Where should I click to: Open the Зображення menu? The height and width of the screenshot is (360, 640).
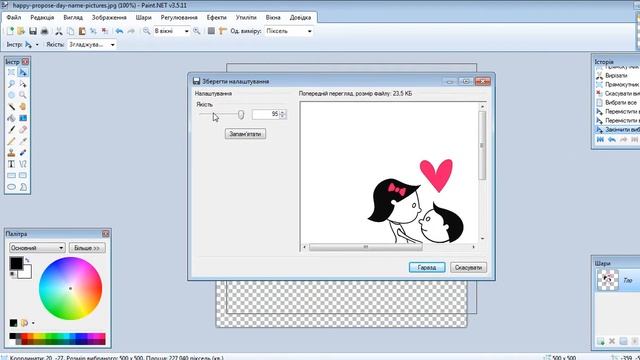click(x=109, y=18)
